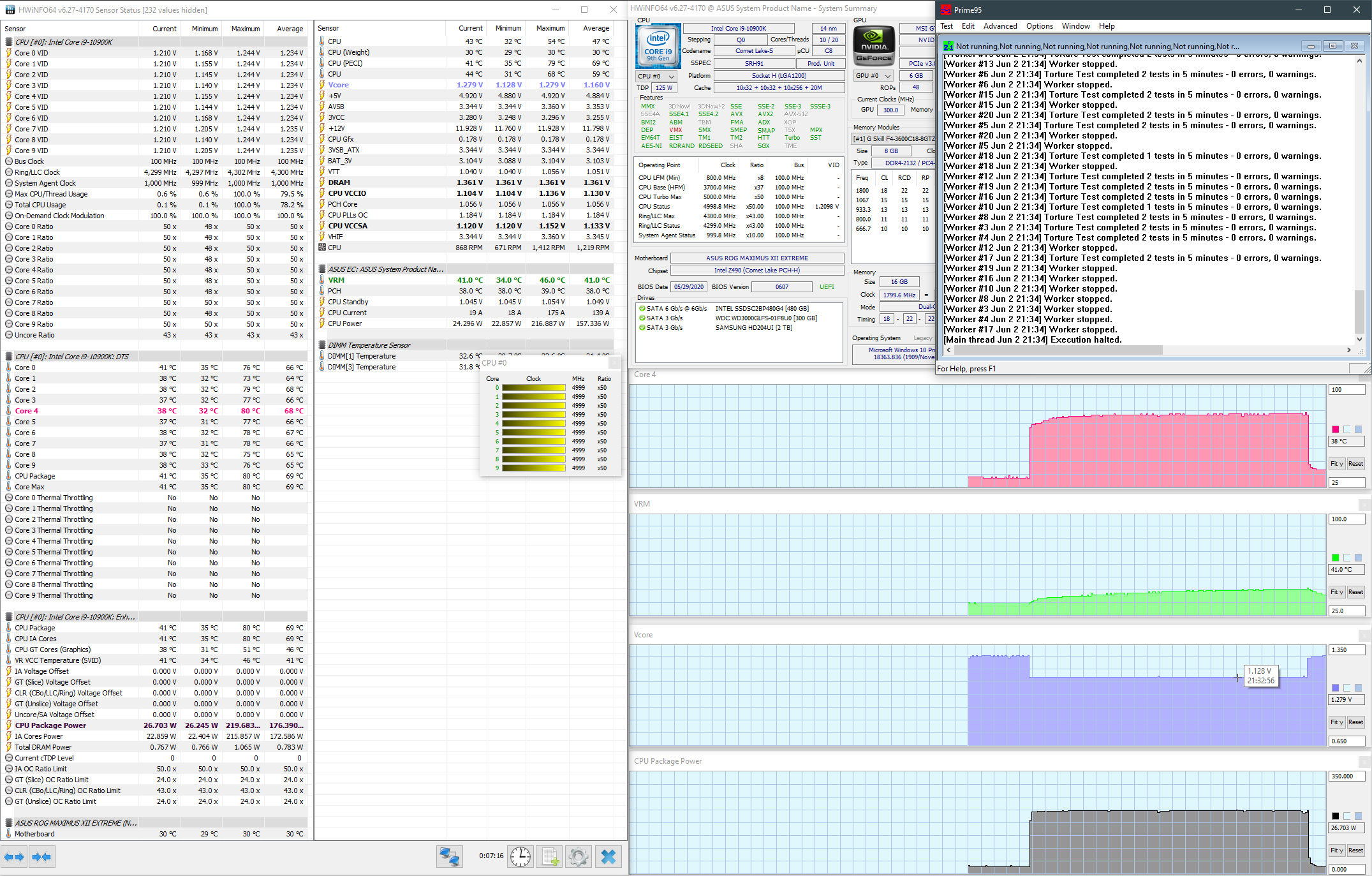
Task: Click the green color swatch of VRM graph
Action: point(1335,558)
